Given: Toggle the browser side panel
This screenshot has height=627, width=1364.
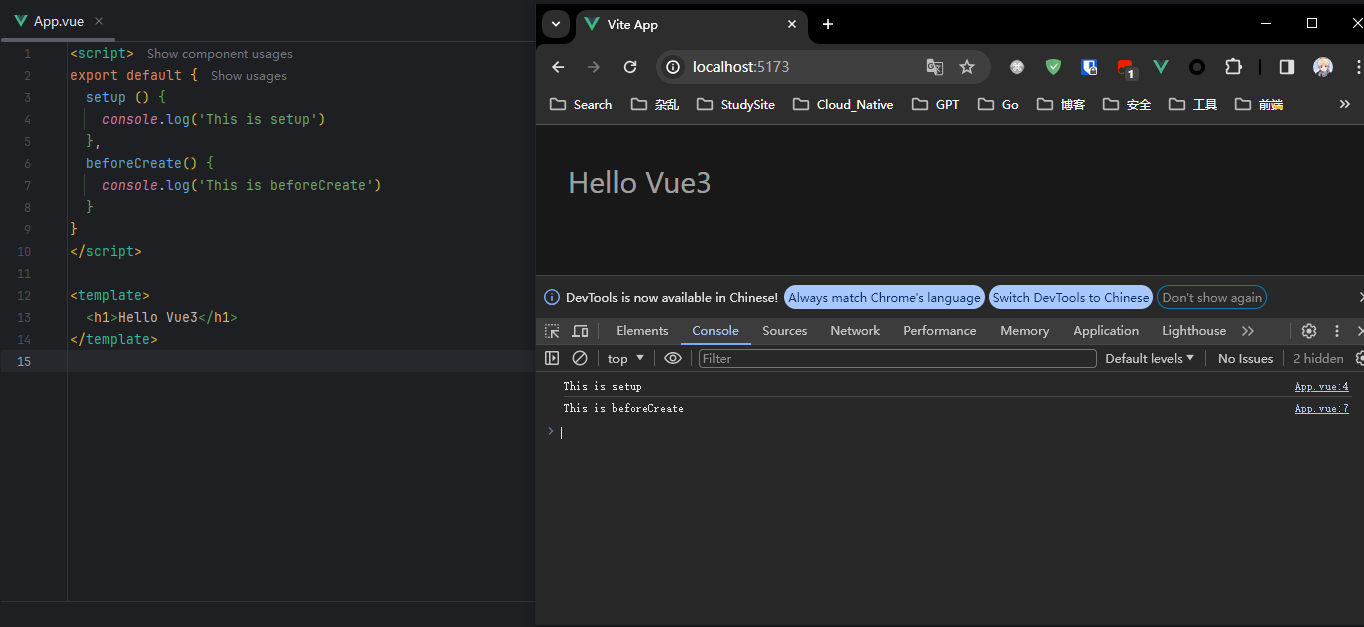Looking at the screenshot, I should click(1287, 67).
